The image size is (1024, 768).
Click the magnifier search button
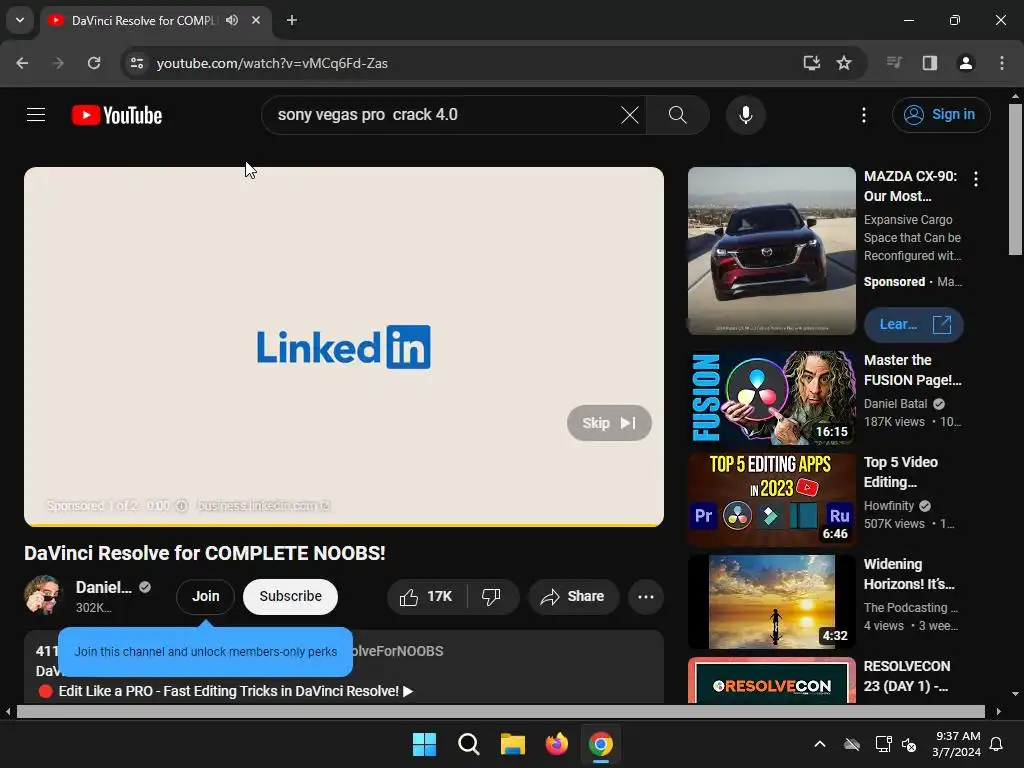click(677, 115)
